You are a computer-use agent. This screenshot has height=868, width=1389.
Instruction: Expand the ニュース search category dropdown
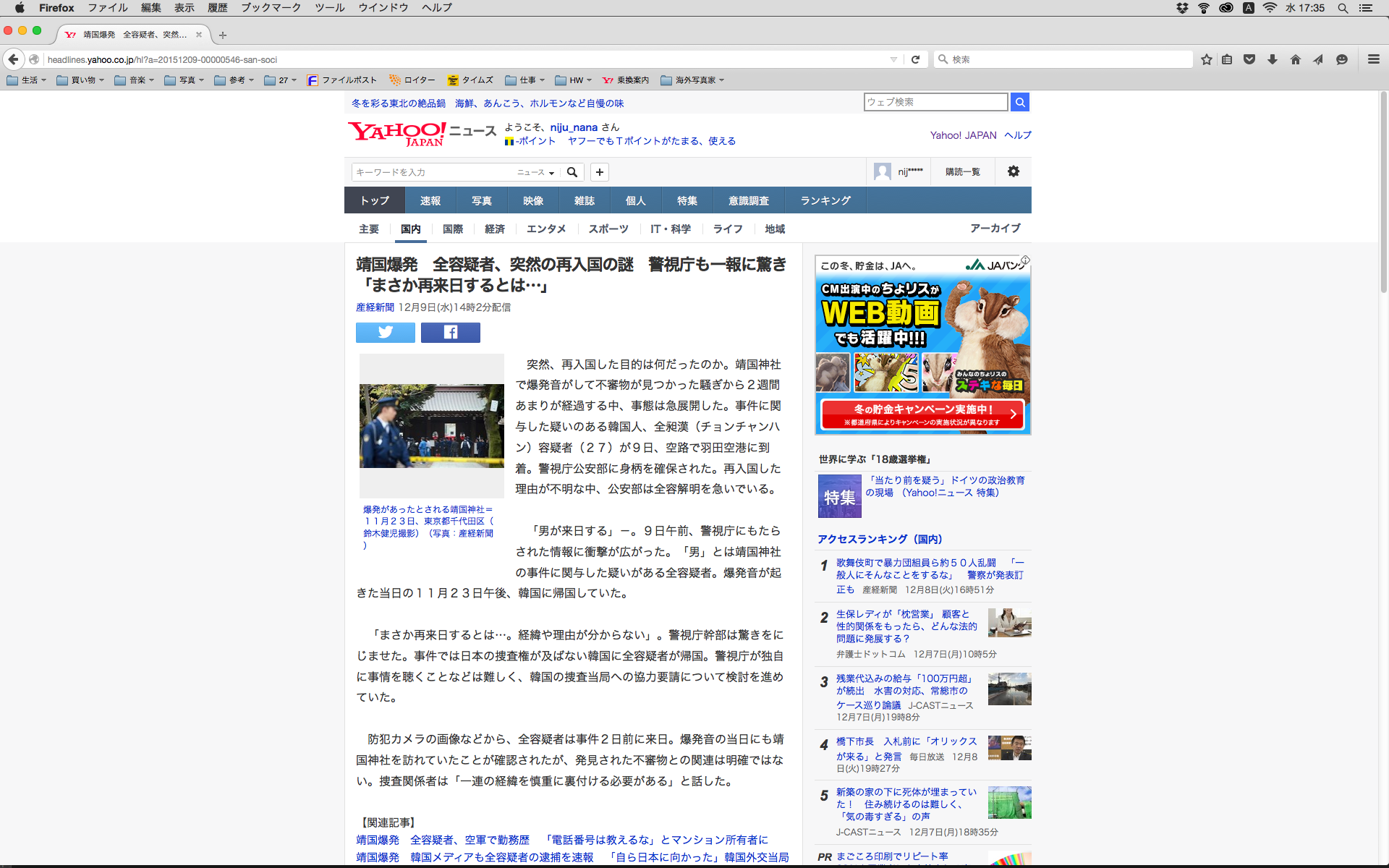535,172
